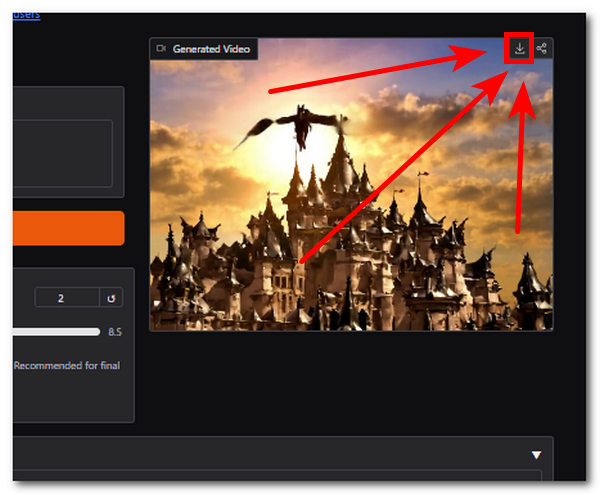Set the number field showing 2
The height and width of the screenshot is (495, 600).
(67, 298)
